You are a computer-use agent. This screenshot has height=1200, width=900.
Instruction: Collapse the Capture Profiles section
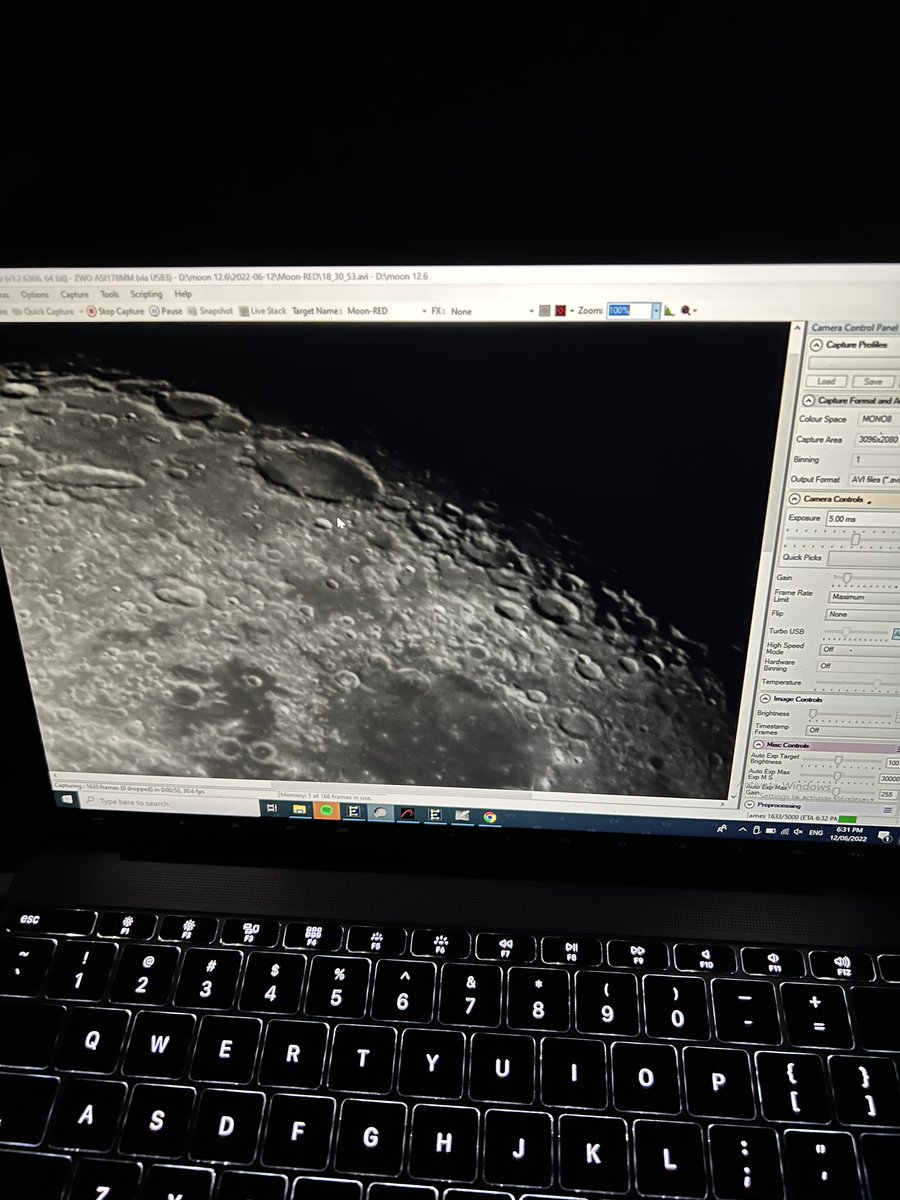(x=818, y=345)
